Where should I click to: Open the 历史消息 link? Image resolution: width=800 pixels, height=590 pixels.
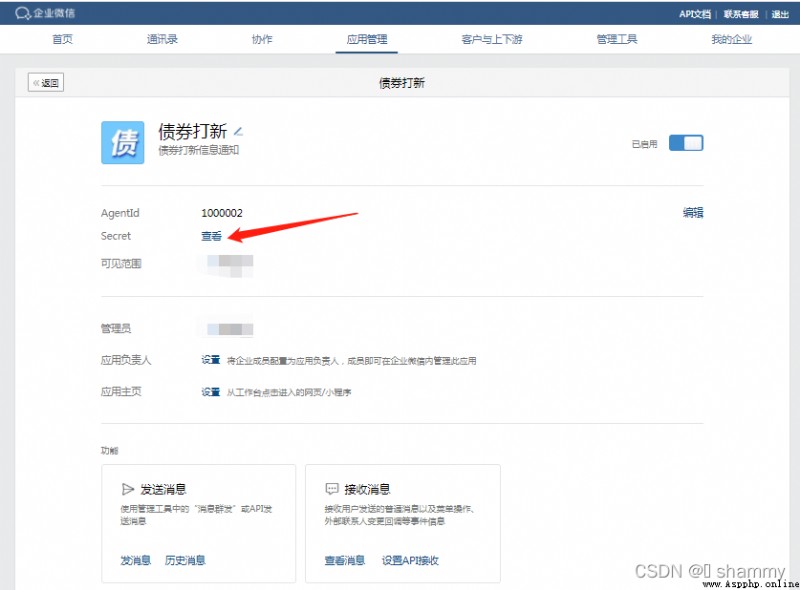[185, 560]
